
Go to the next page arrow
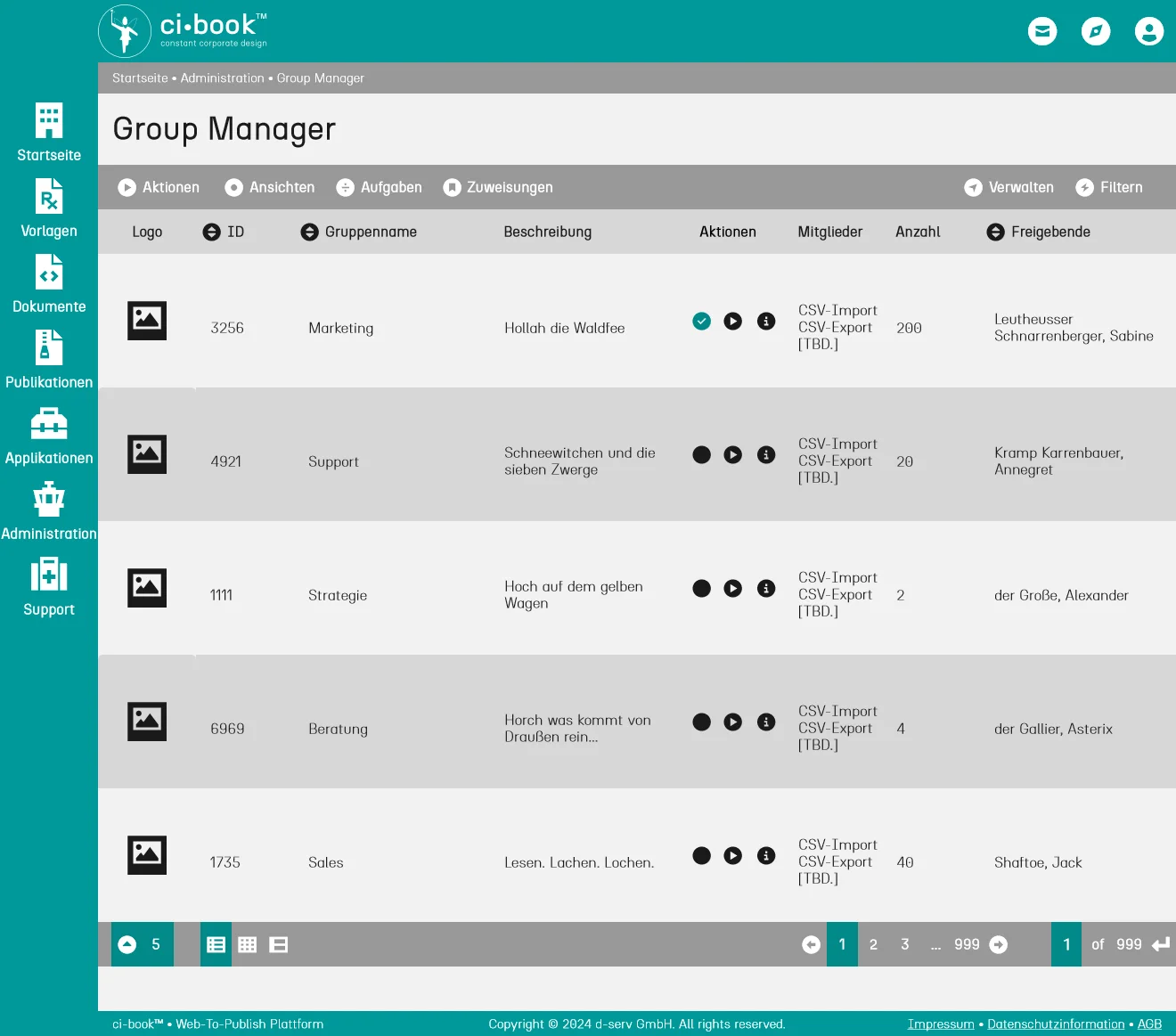tap(999, 944)
